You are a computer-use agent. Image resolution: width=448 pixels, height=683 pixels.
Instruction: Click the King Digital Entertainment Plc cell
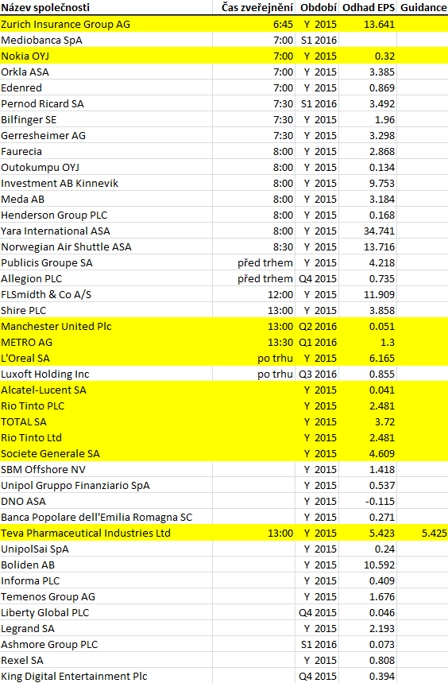coord(106,676)
